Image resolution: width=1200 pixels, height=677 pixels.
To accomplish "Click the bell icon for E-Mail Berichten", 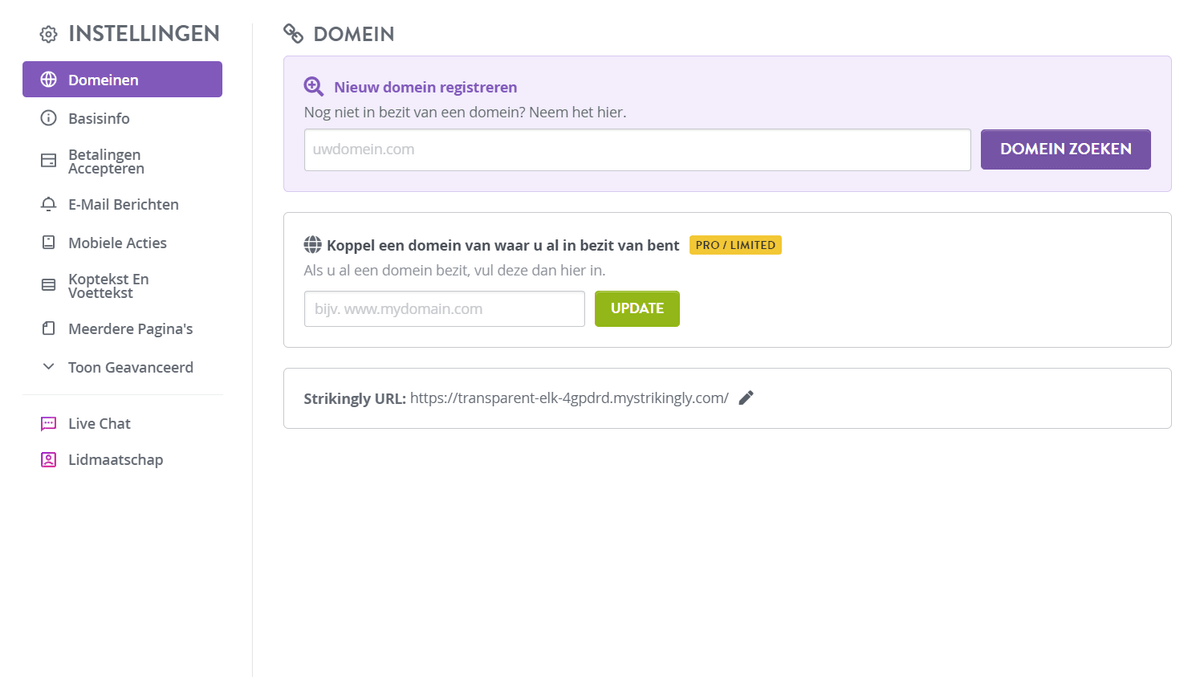I will 48,204.
